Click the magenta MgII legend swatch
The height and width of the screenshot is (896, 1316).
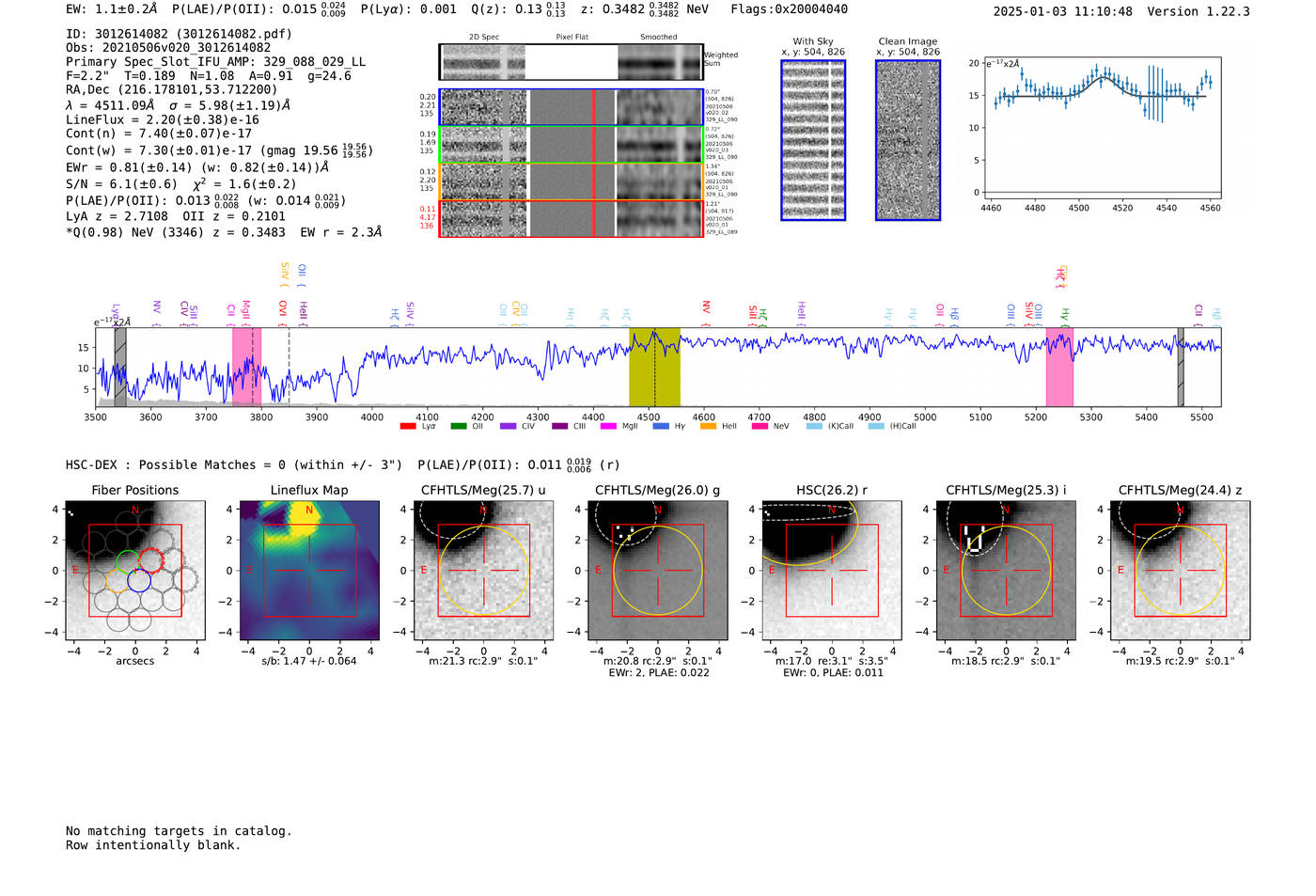(608, 427)
